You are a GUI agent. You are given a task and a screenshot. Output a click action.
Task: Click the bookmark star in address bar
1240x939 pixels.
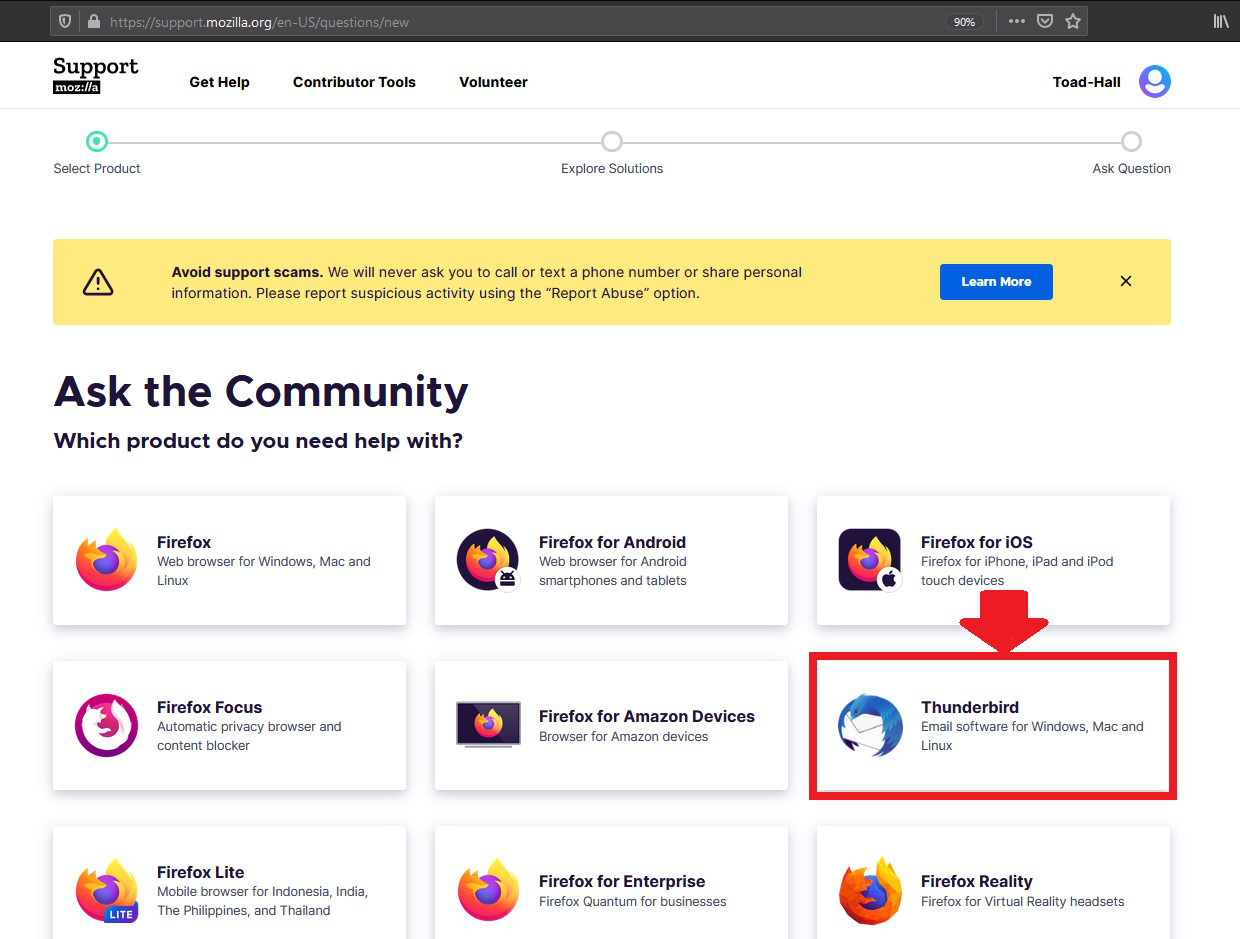1073,21
